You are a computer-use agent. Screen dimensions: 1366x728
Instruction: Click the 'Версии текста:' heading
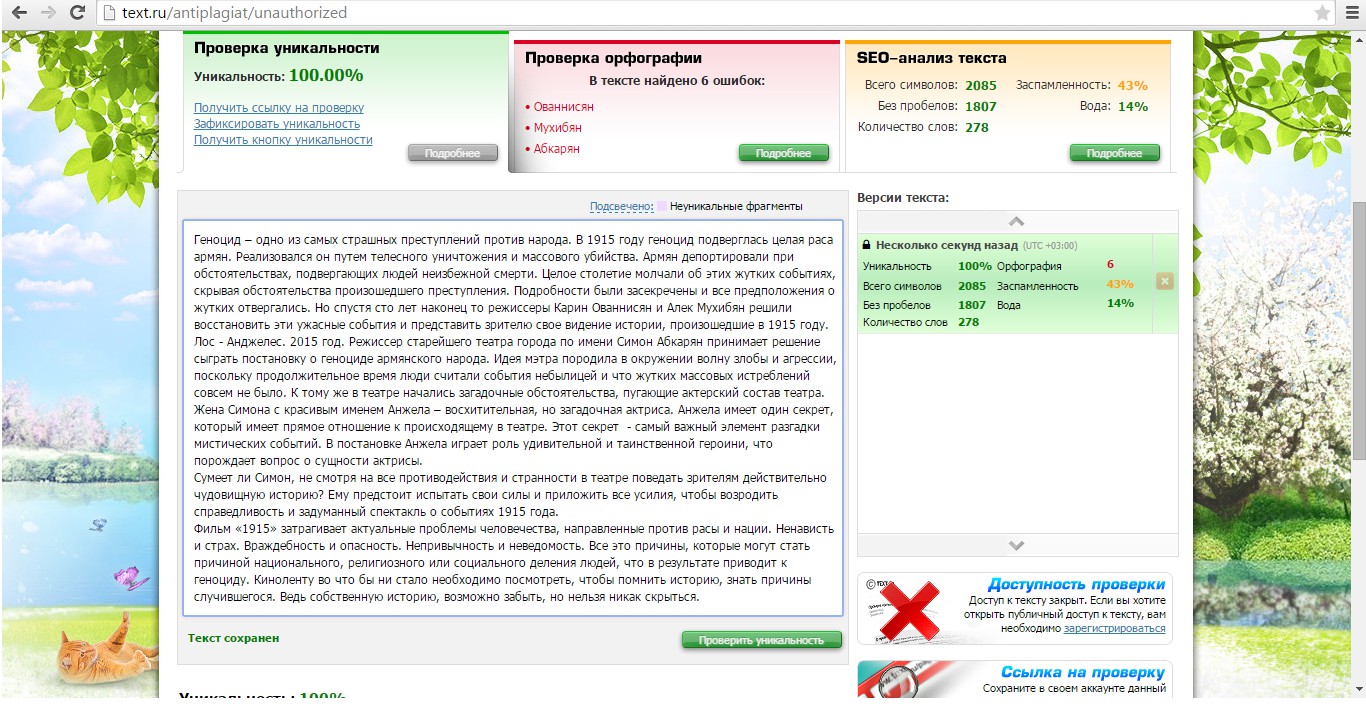coord(903,198)
